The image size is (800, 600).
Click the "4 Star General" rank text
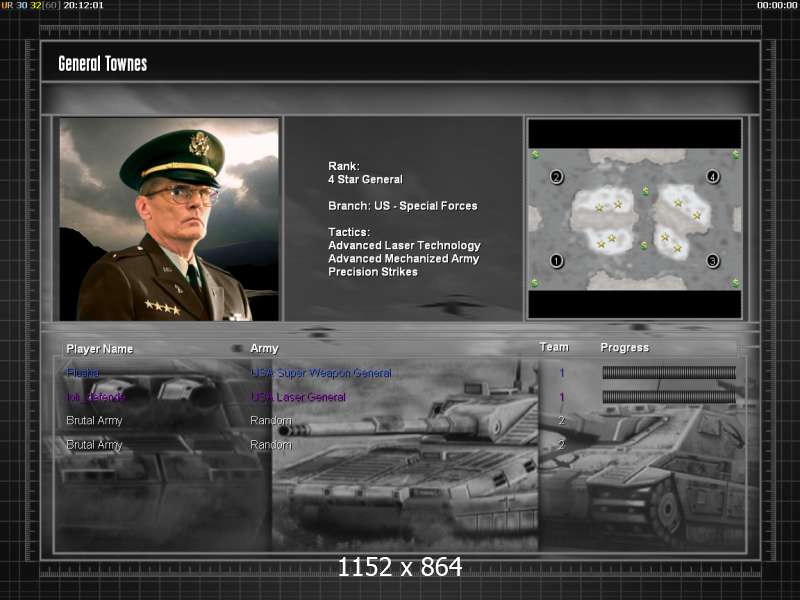point(365,180)
